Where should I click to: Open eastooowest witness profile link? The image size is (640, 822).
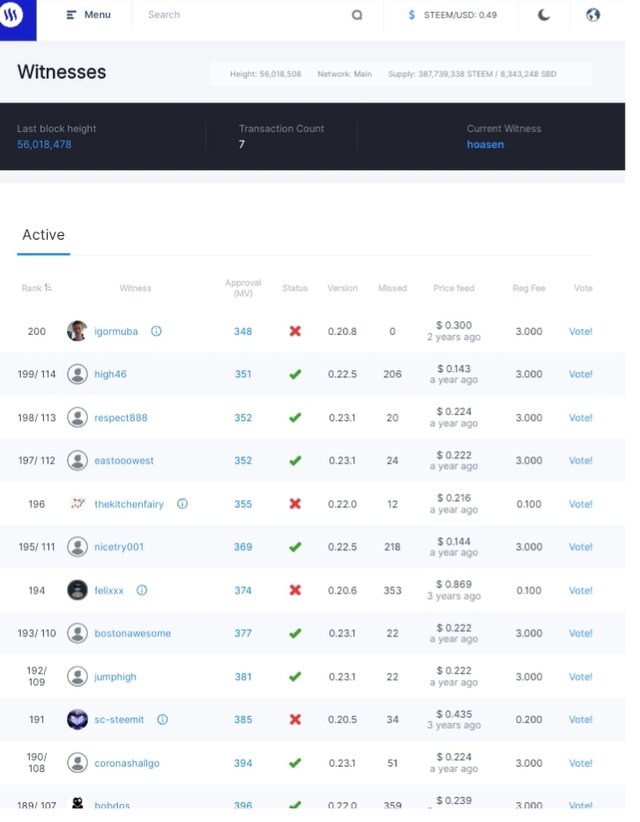click(124, 461)
